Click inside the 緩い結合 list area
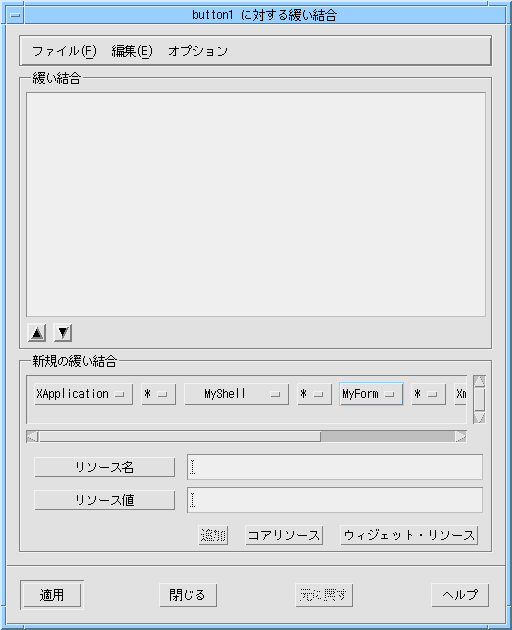Image resolution: width=512 pixels, height=630 pixels. pyautogui.click(x=256, y=205)
